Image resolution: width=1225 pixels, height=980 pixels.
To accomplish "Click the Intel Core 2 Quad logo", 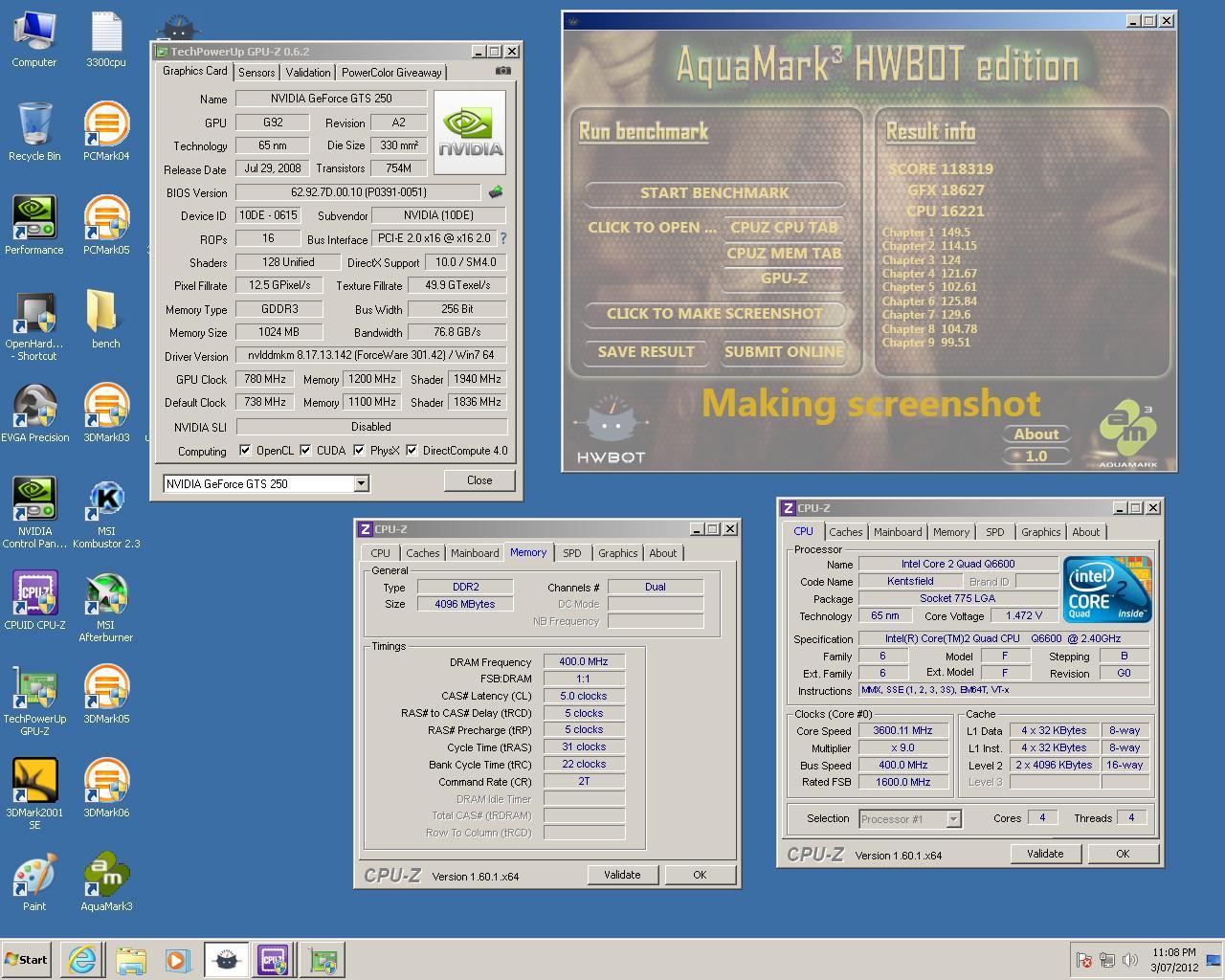I will [x=1108, y=590].
